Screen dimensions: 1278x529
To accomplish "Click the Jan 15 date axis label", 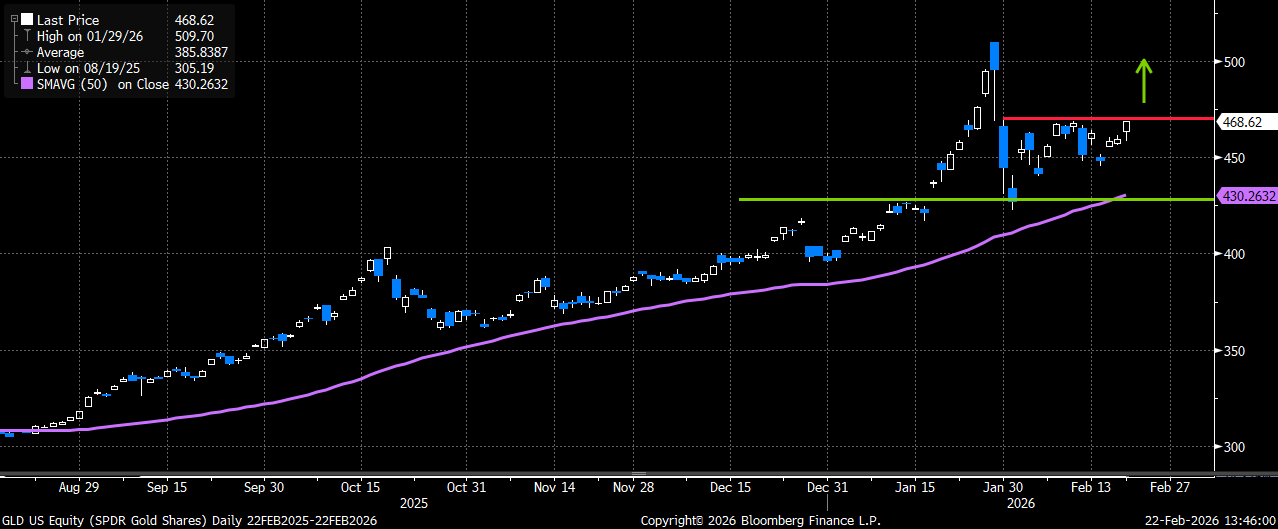I will 917,488.
